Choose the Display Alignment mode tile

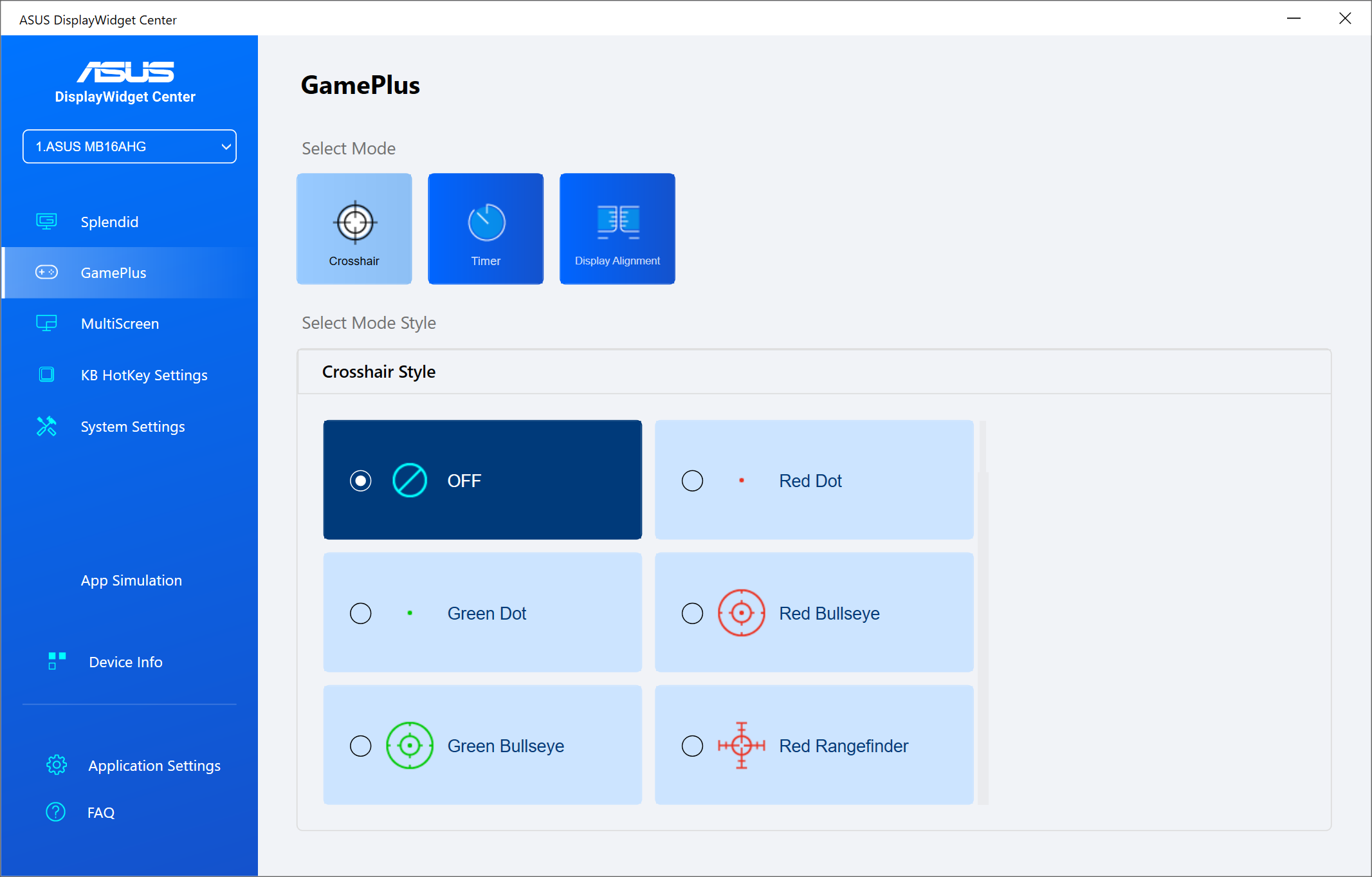click(x=617, y=228)
